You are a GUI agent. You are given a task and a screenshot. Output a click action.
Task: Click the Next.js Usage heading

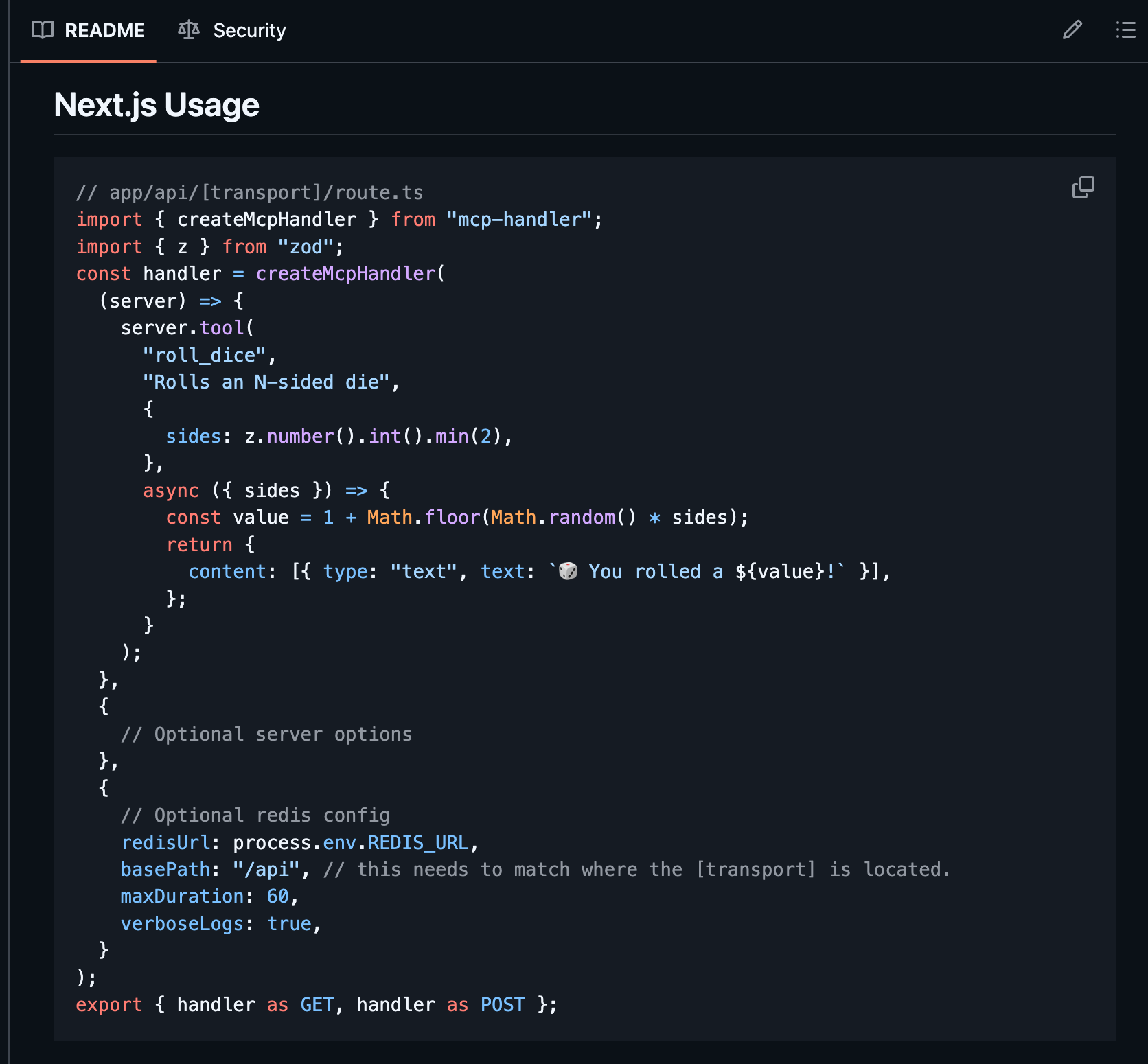click(157, 105)
